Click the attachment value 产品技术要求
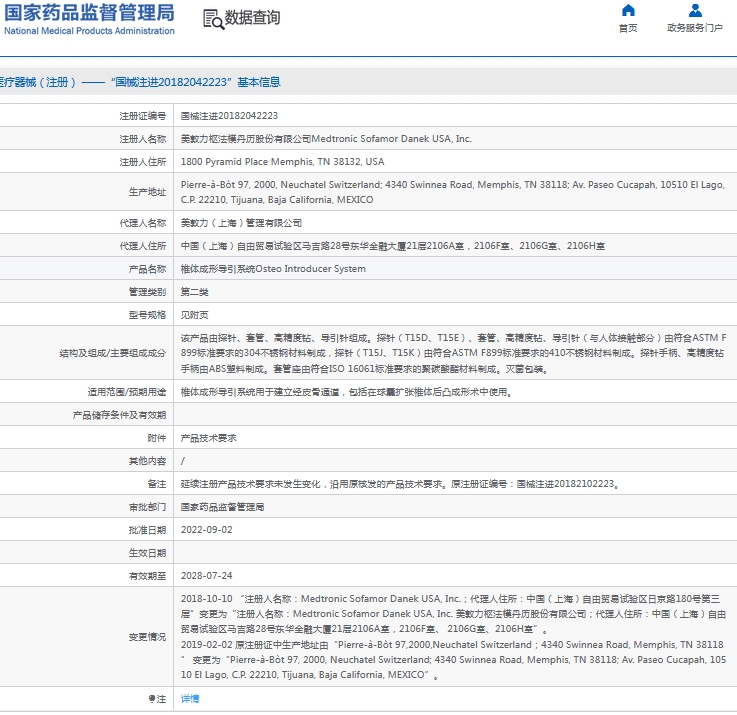This screenshot has width=737, height=715. [209, 438]
